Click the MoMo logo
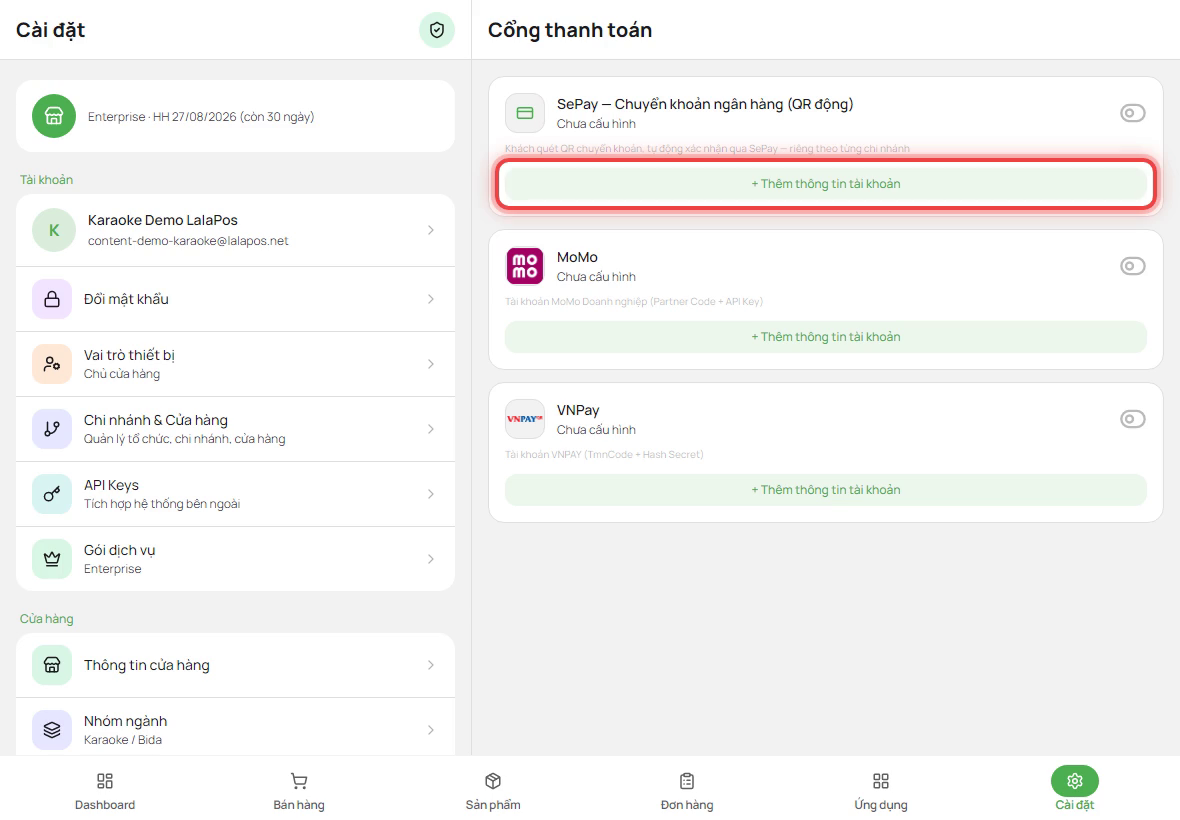Viewport: 1180px width, 820px height. (x=525, y=266)
